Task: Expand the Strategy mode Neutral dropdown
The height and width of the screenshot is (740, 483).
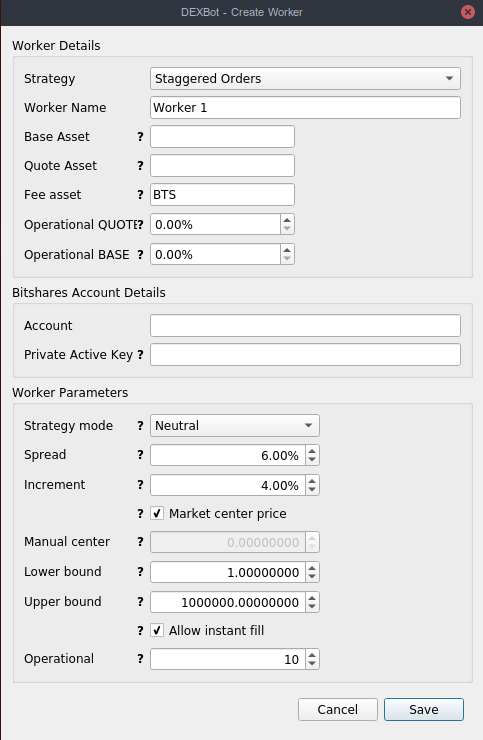Action: pyautogui.click(x=235, y=426)
